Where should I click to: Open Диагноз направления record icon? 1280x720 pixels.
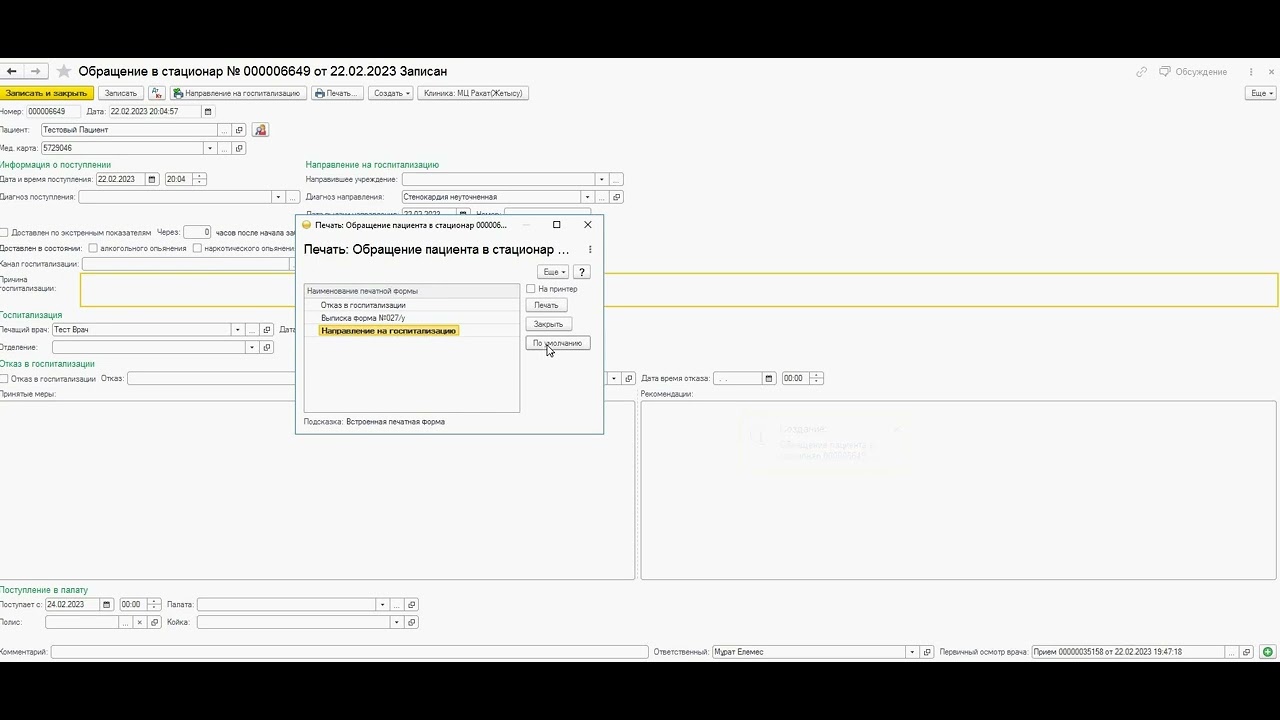(x=617, y=197)
